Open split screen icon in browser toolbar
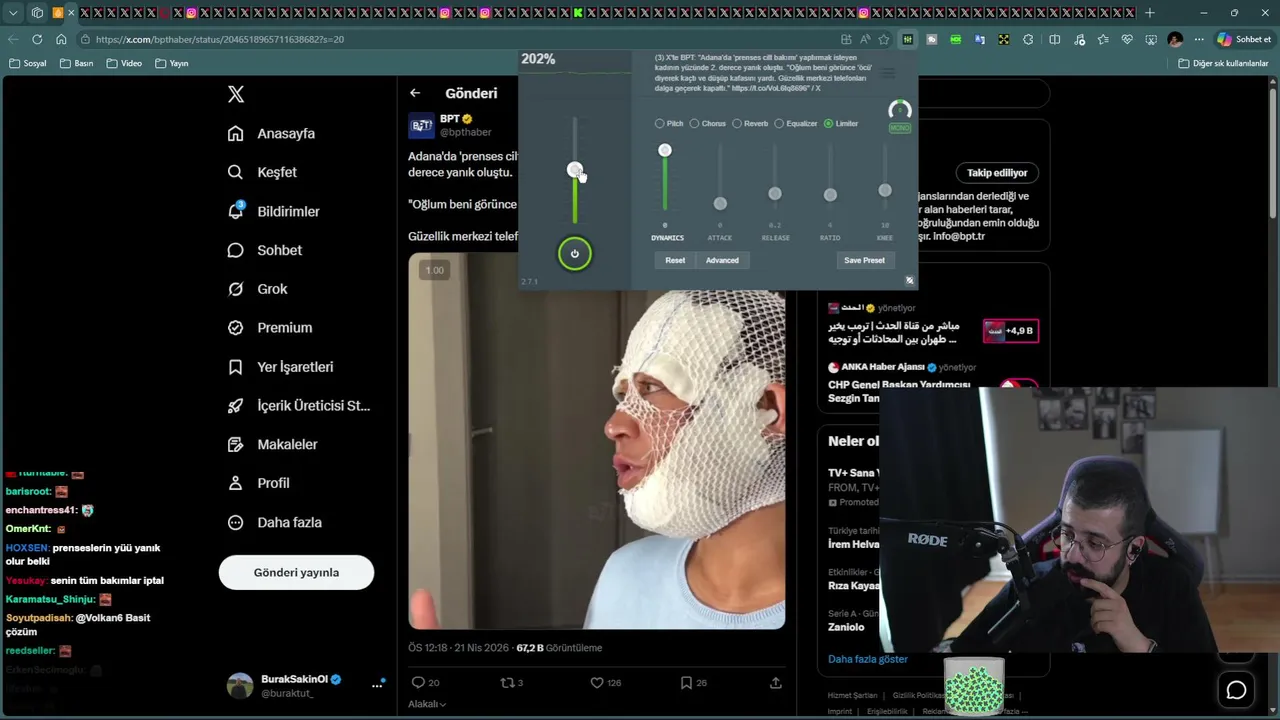 click(x=1055, y=39)
